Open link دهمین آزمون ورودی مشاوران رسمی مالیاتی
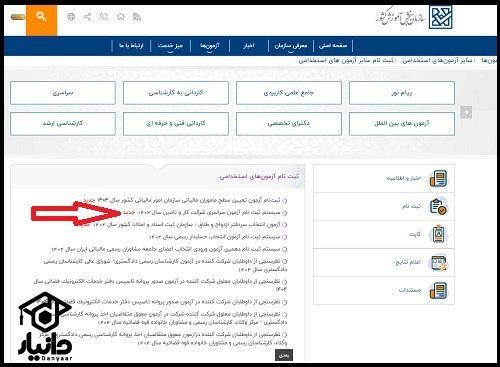Viewport: 500px width, 367px height. pos(166,249)
